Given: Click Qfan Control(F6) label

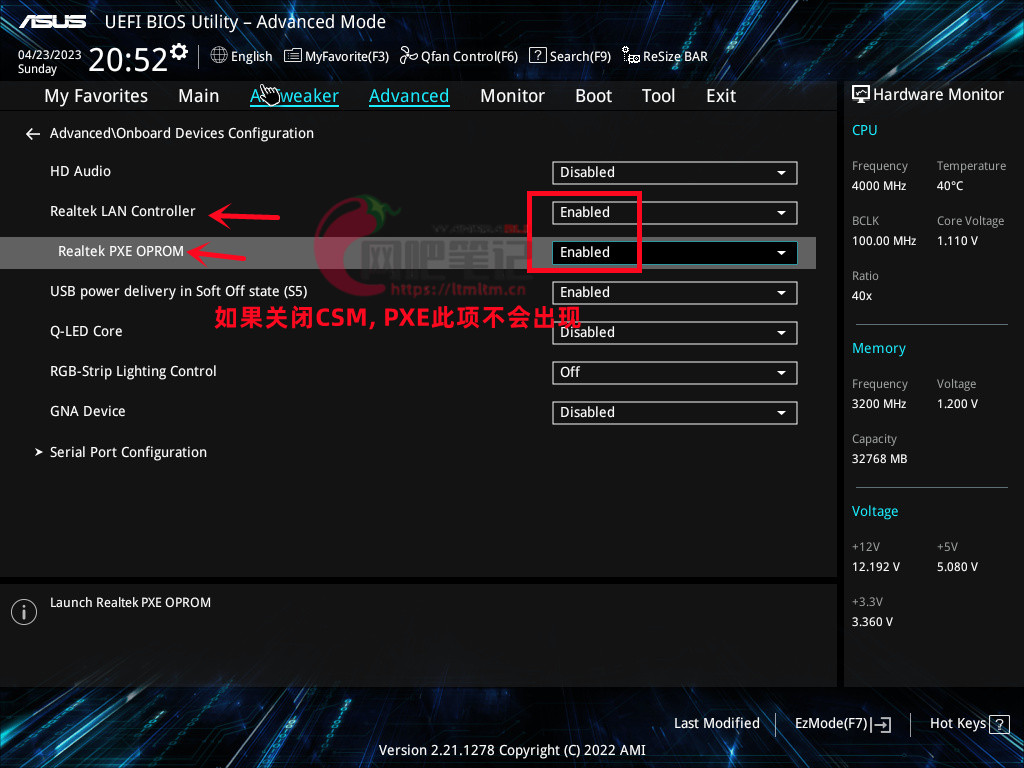Looking at the screenshot, I should (x=470, y=57).
